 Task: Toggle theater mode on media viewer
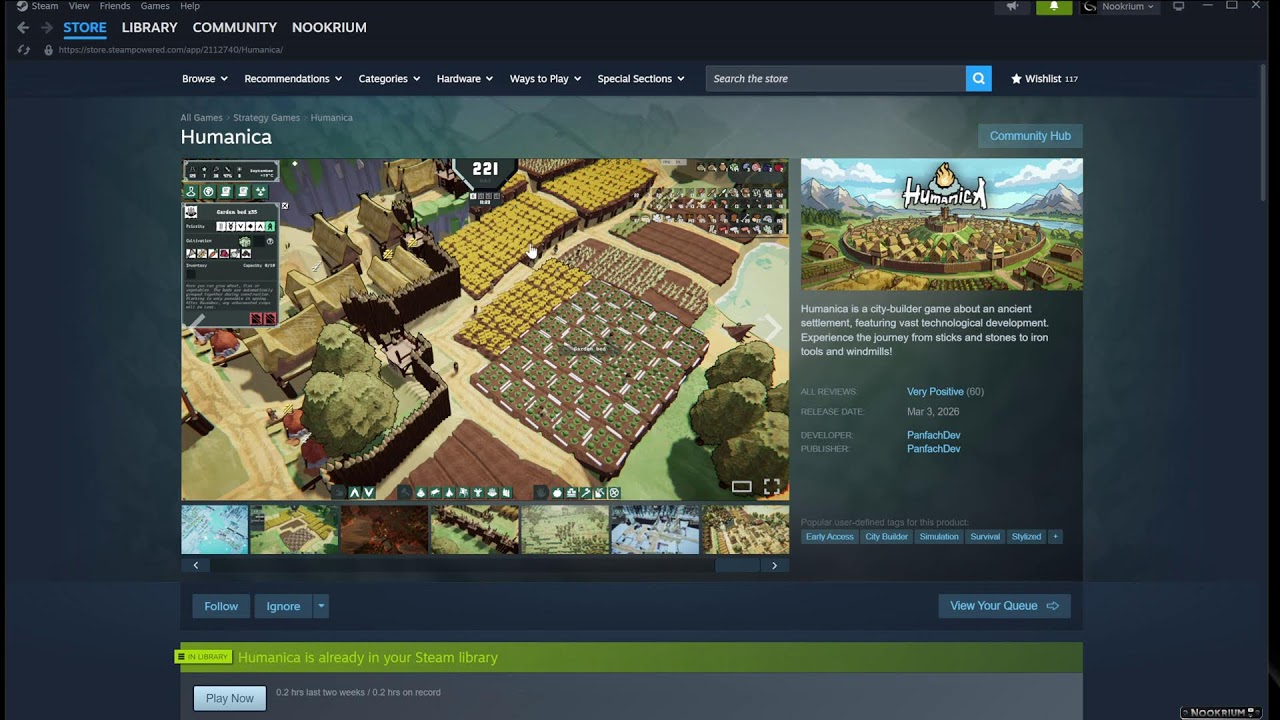coord(741,487)
